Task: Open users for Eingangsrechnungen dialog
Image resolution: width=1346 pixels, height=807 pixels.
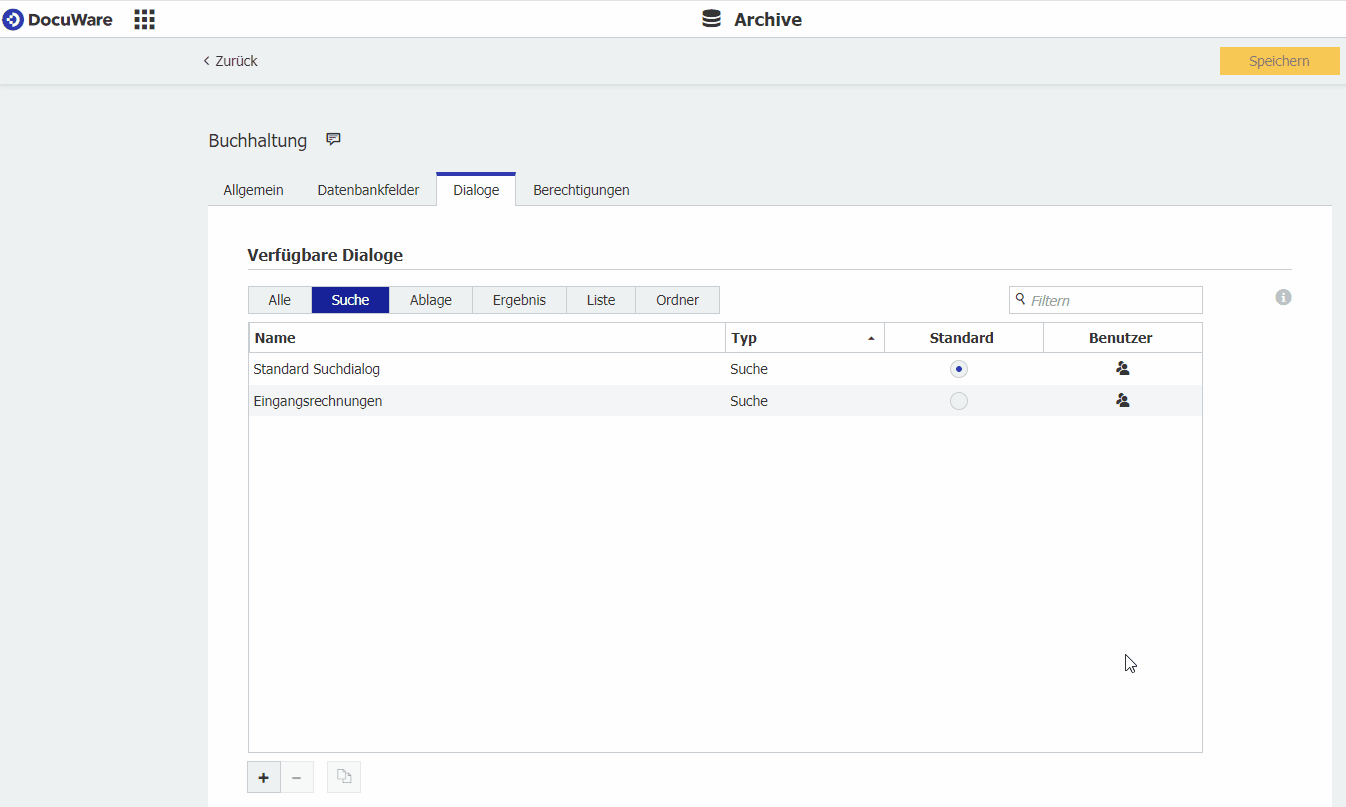Action: [1122, 401]
